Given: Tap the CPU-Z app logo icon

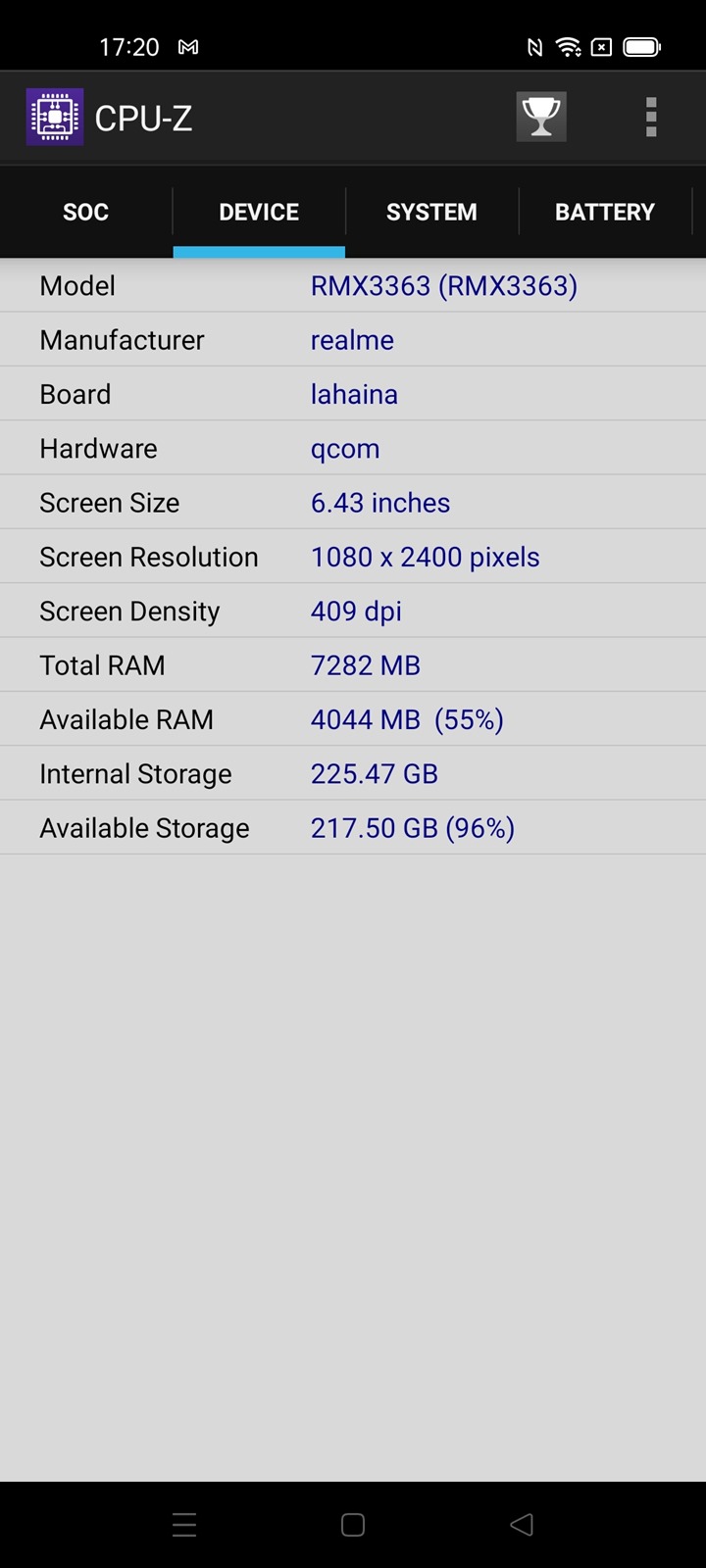Looking at the screenshot, I should pos(55,118).
